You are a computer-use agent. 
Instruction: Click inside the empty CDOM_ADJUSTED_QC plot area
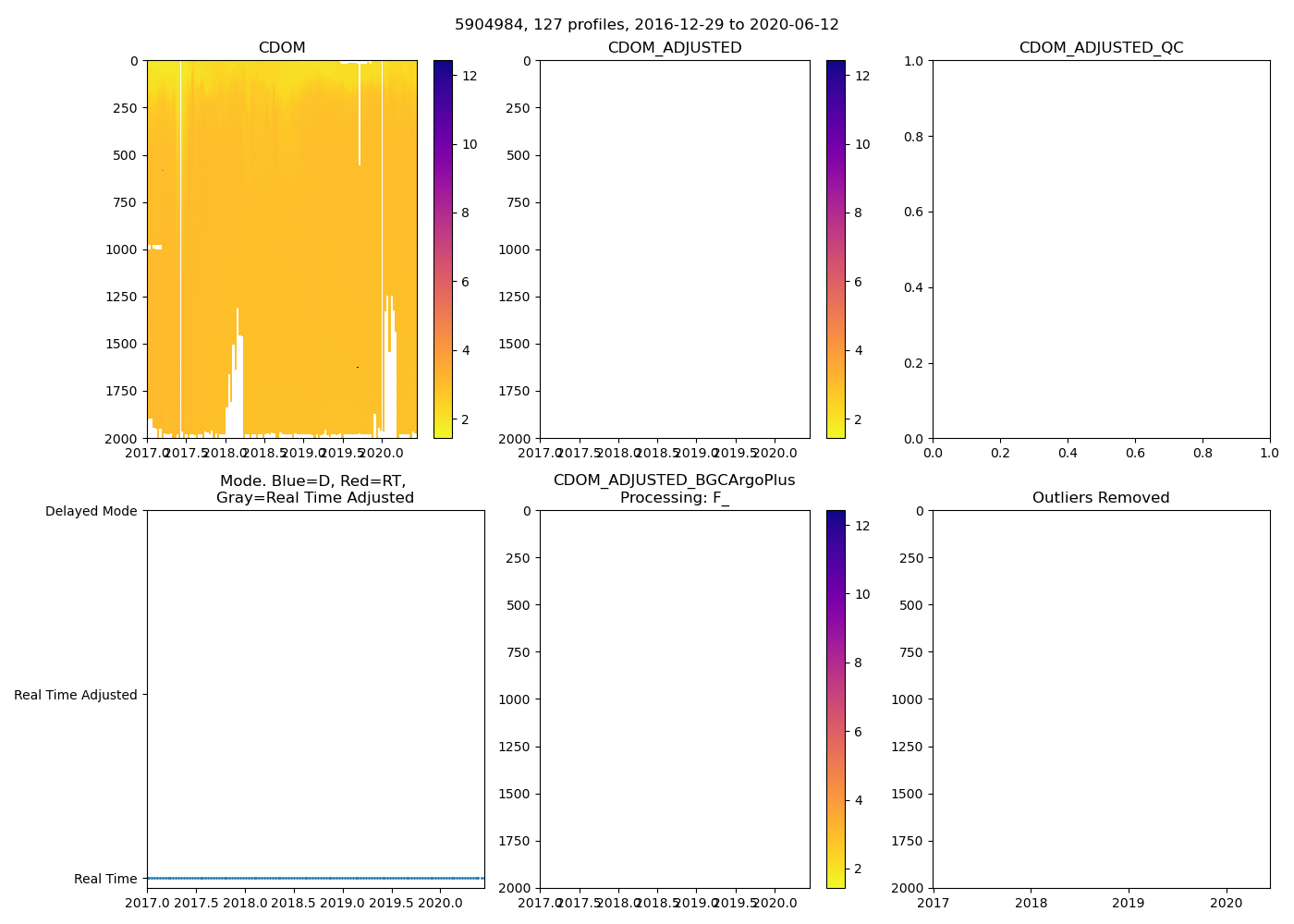click(1101, 249)
